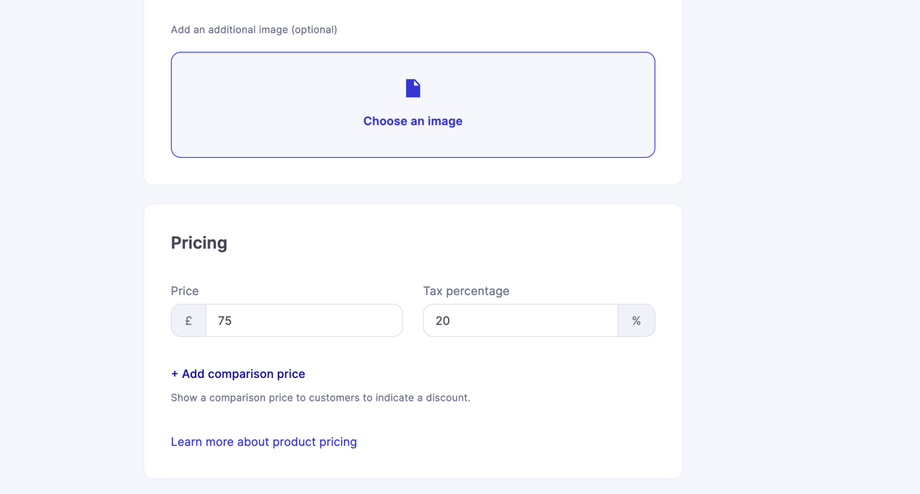920x494 pixels.
Task: Click the file icon in the upload box
Action: click(x=413, y=88)
